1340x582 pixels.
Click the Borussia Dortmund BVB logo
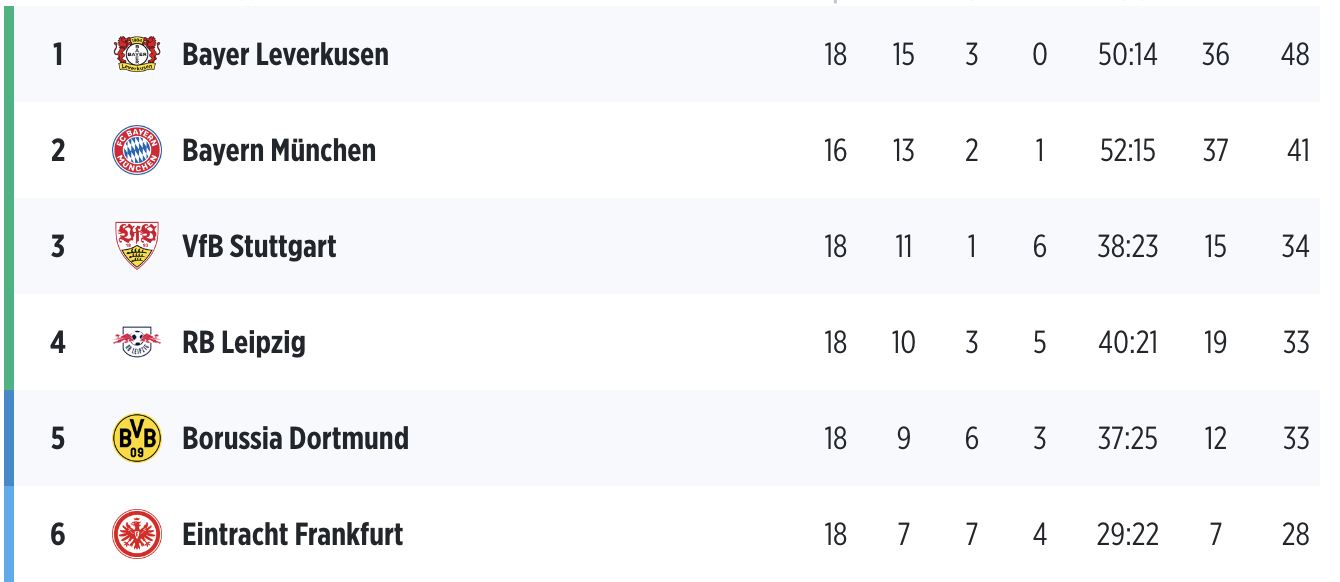136,438
